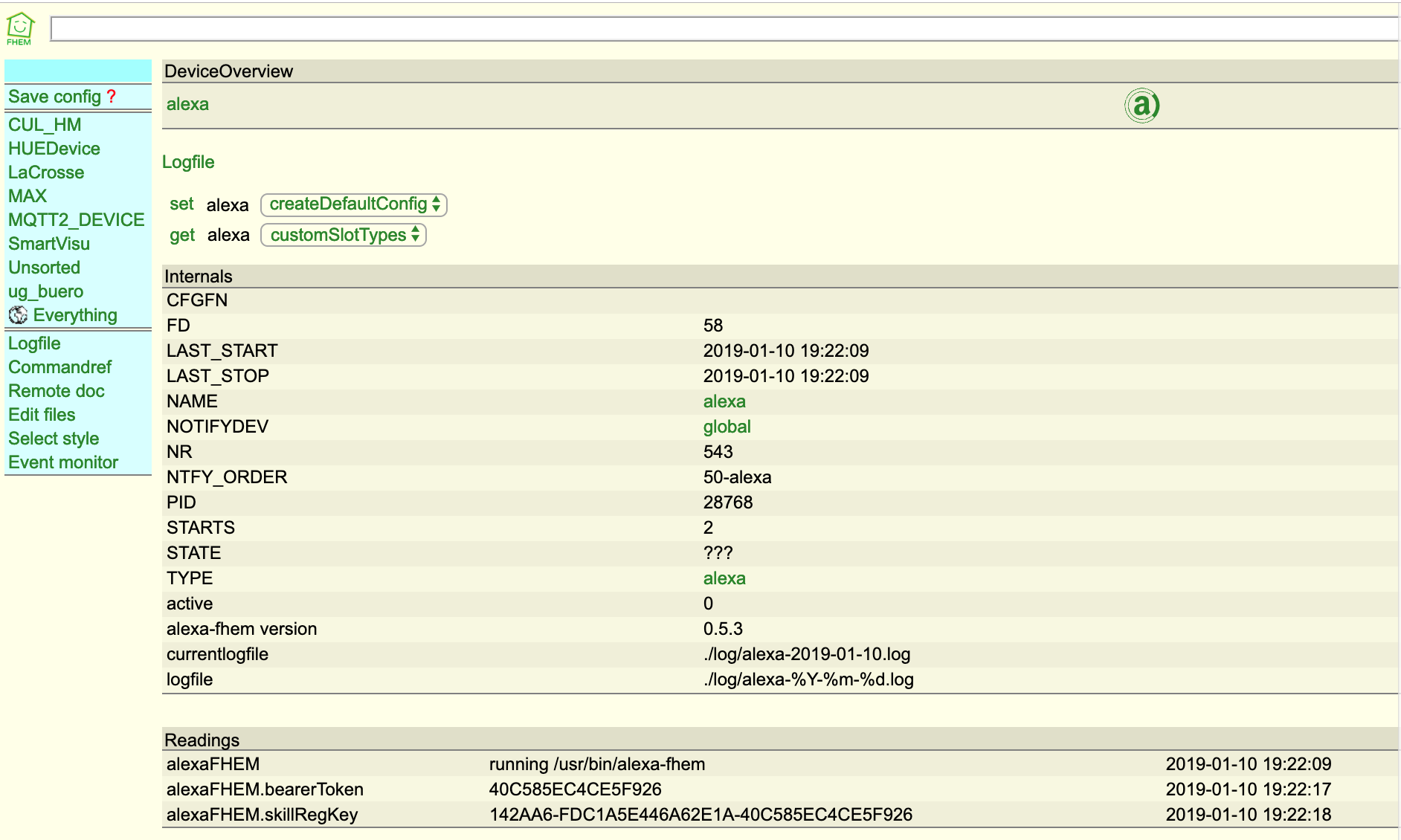Open Remote doc in the sidebar

click(x=57, y=391)
